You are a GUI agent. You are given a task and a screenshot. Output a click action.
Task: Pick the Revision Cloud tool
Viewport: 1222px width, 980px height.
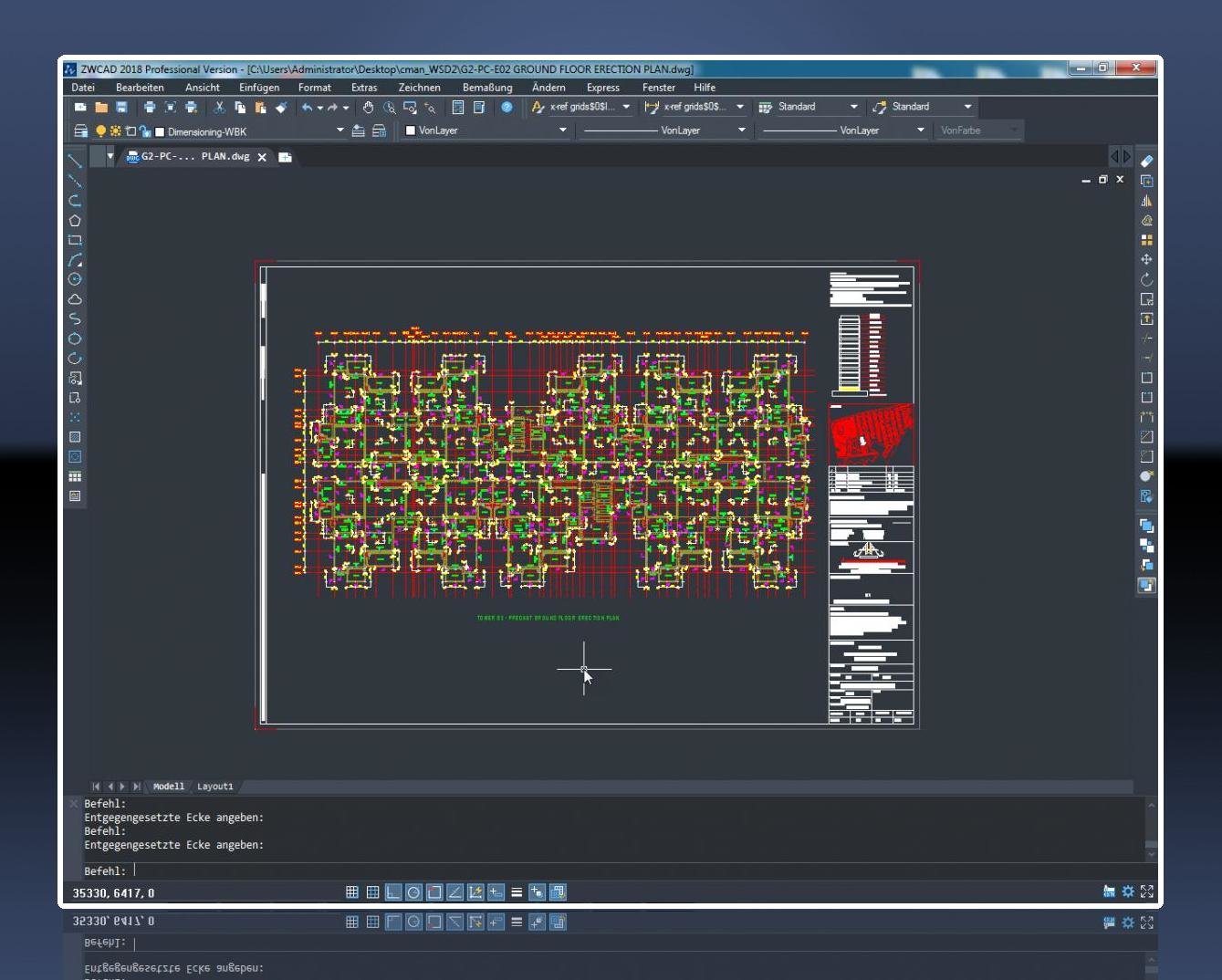pyautogui.click(x=75, y=299)
